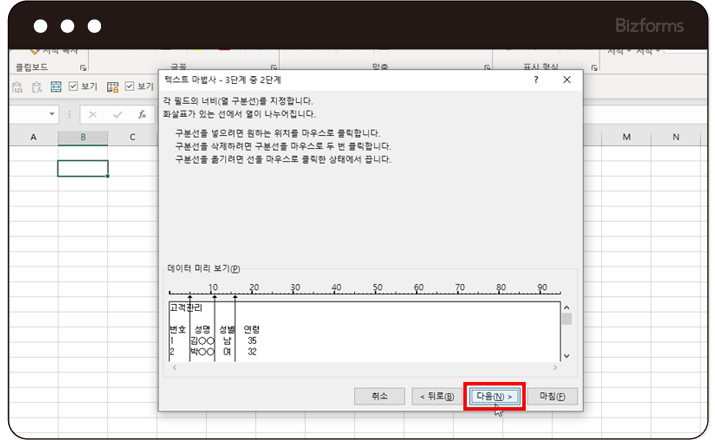Click break line between 성명 and 성별

(215, 328)
